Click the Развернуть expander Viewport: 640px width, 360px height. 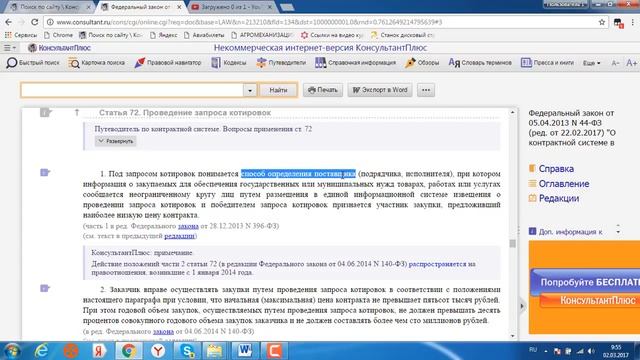(x=116, y=141)
